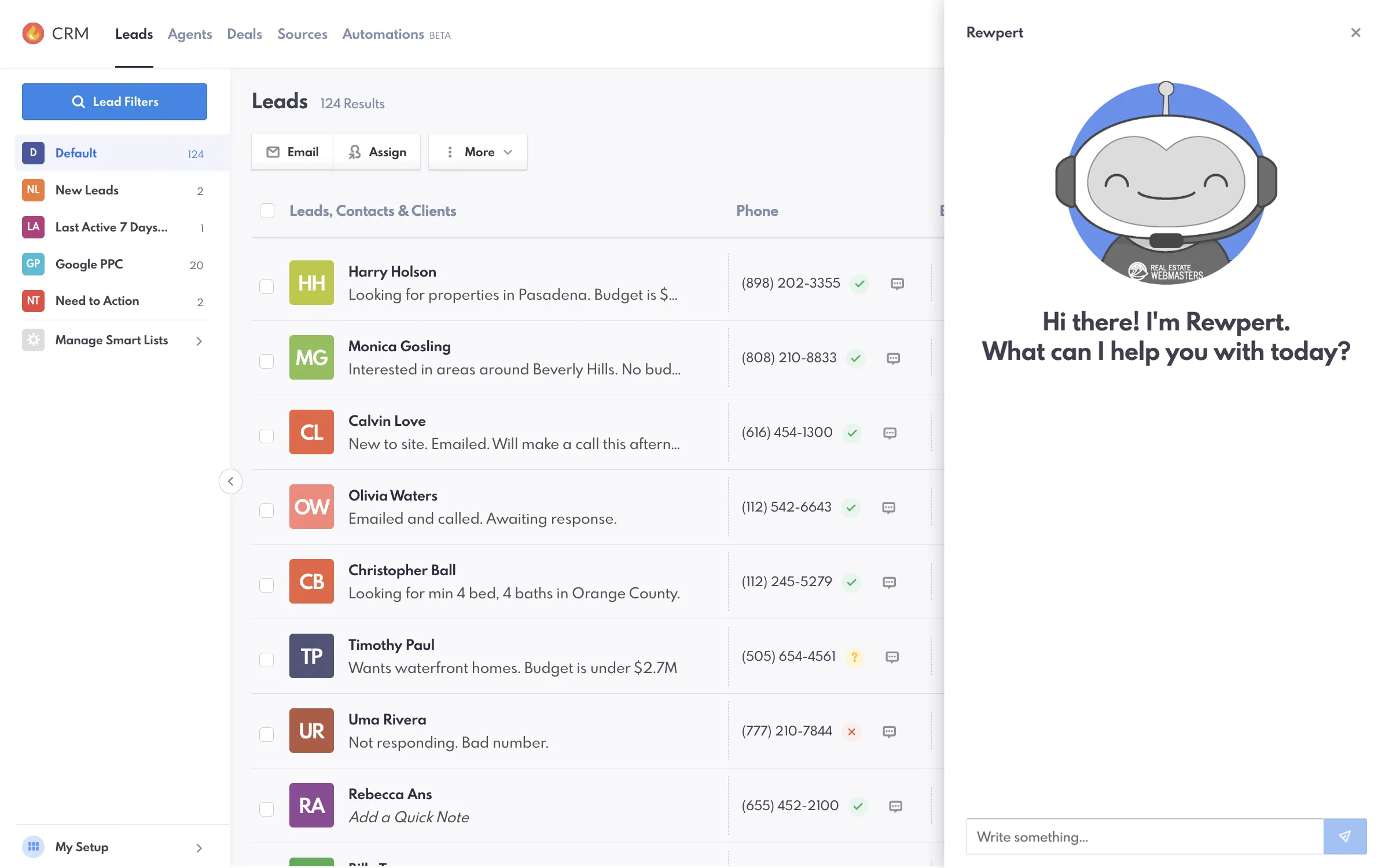Open the text message icon for Rebecca Ans
This screenshot has width=1389, height=868.
[895, 806]
